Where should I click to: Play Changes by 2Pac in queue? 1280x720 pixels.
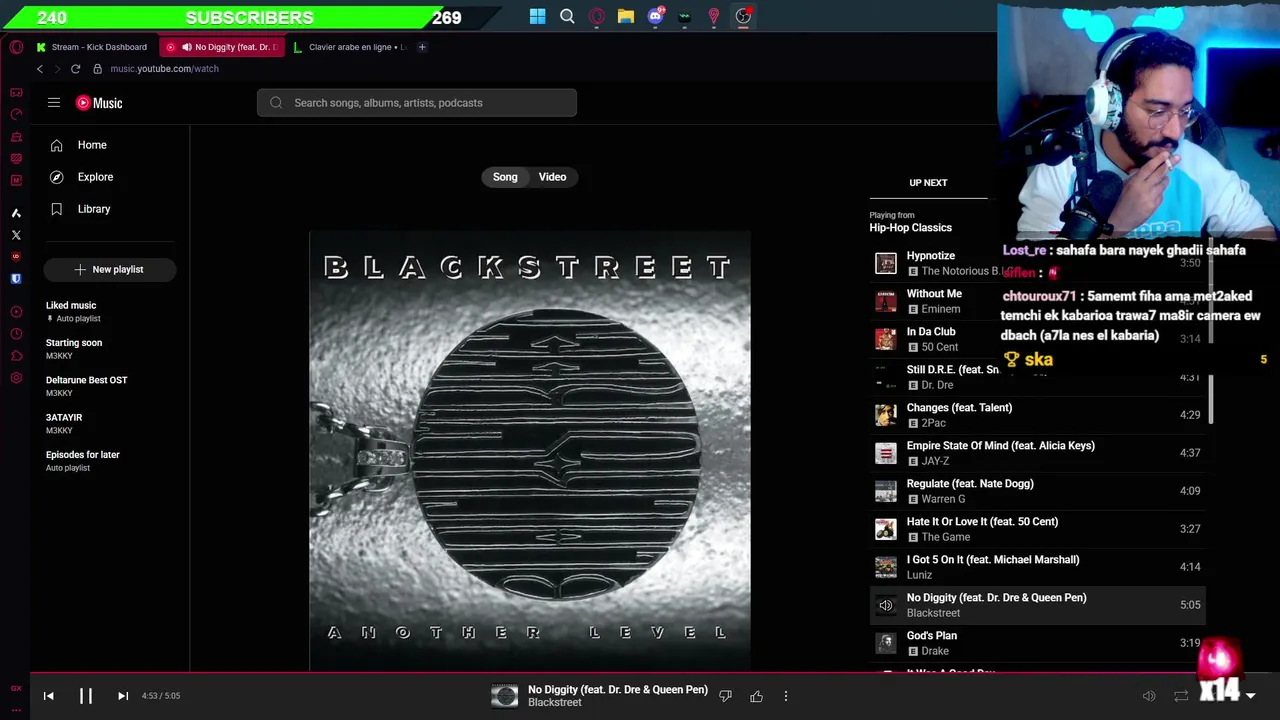[x=1037, y=415]
